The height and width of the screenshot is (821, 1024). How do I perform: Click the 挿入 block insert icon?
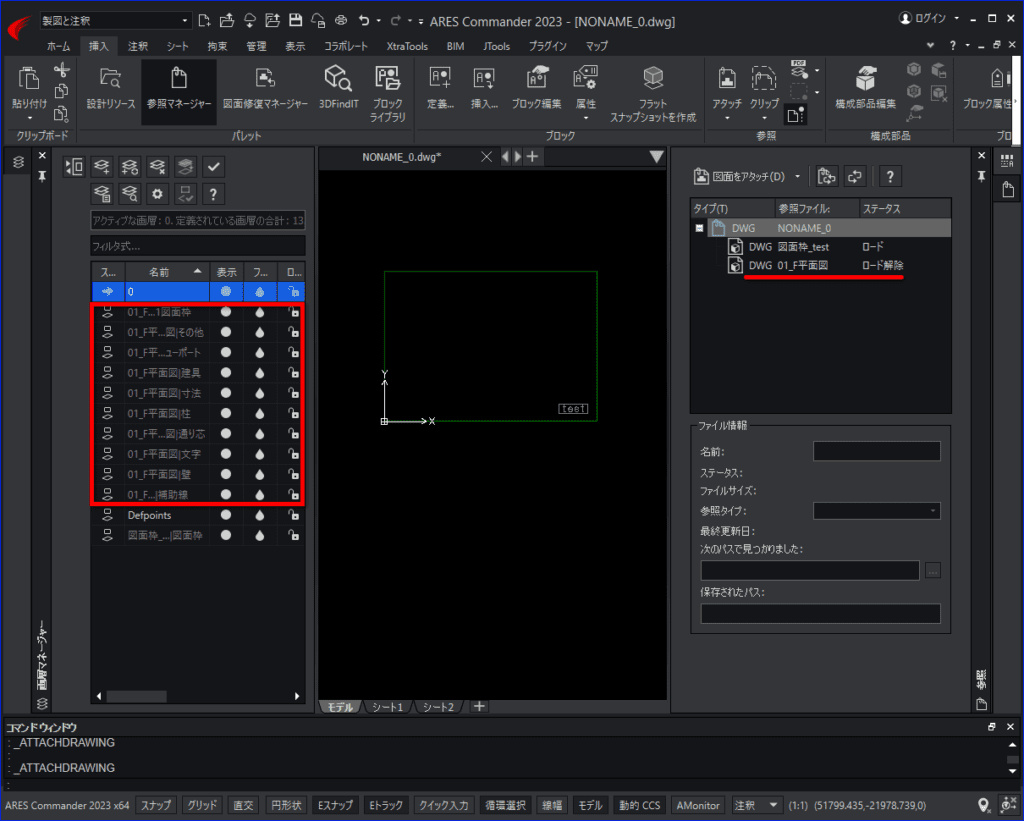click(x=484, y=78)
